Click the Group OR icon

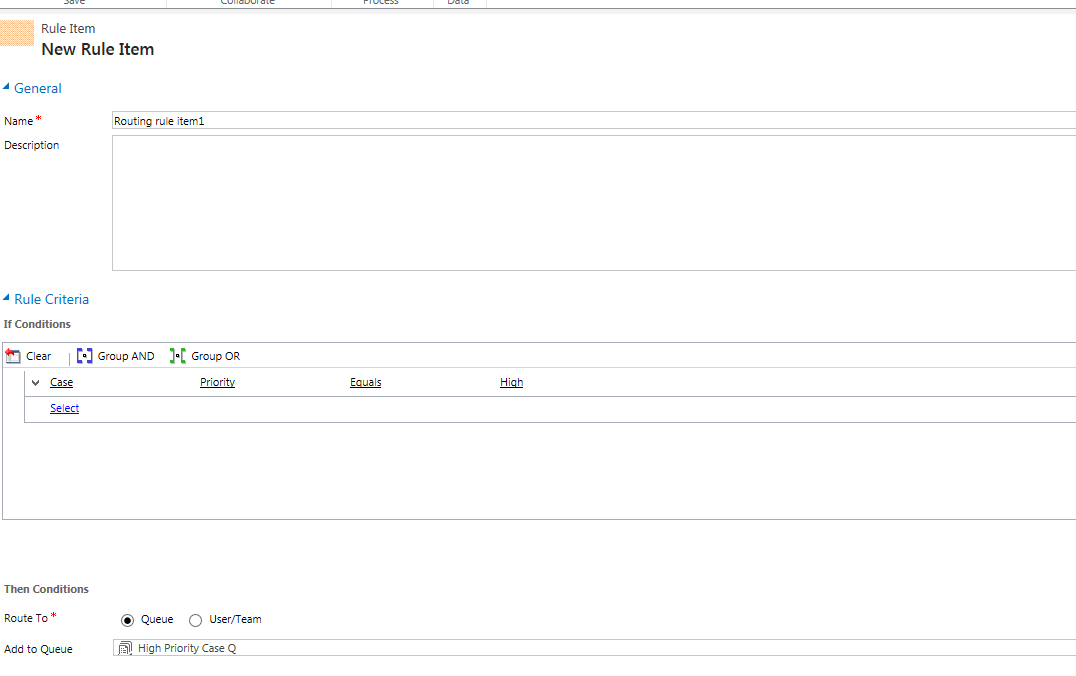[x=177, y=355]
